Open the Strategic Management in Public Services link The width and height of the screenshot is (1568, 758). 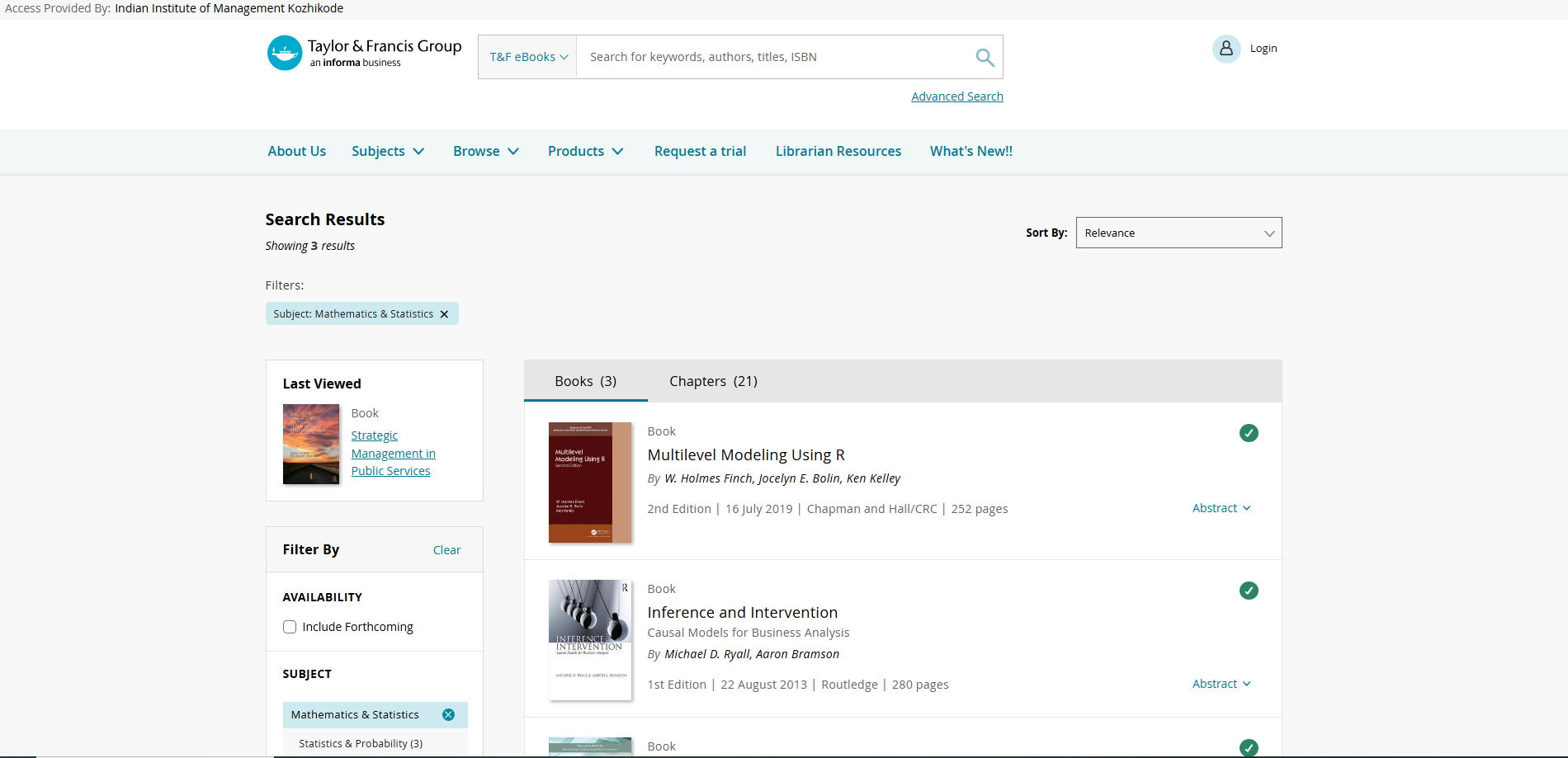coord(393,454)
